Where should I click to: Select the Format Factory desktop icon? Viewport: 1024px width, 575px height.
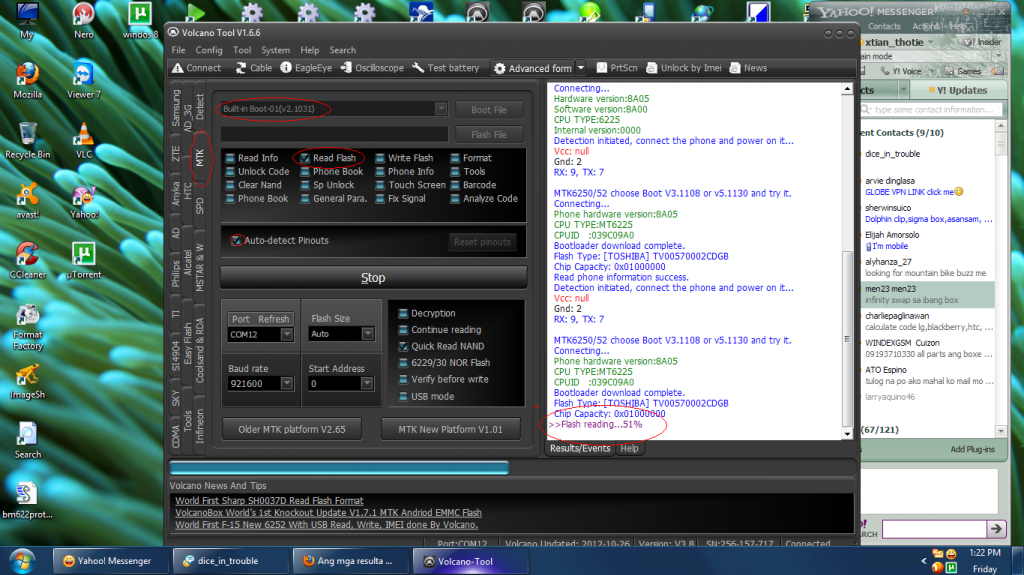(27, 328)
